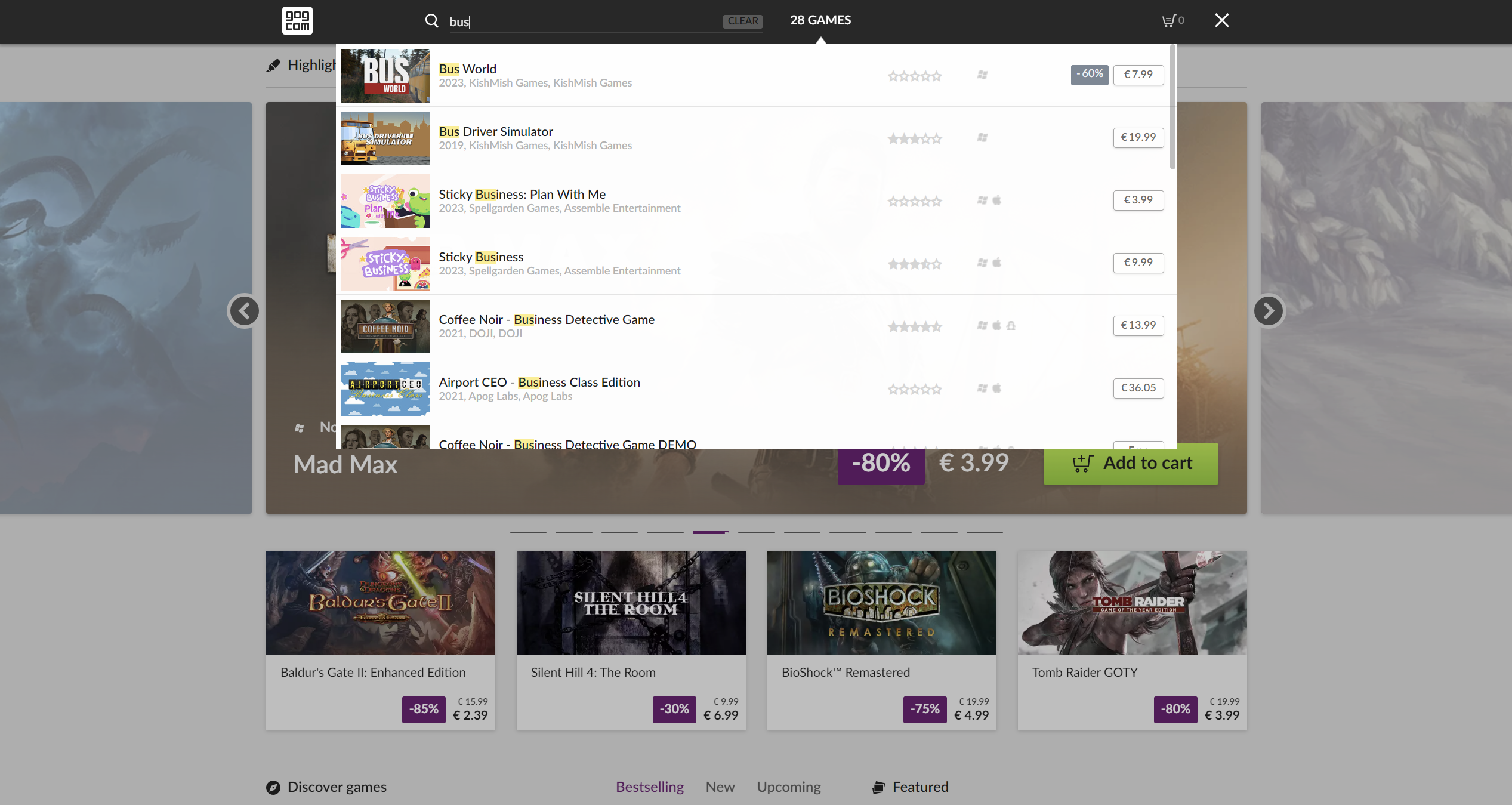Viewport: 1512px width, 805px height.
Task: Click the GOG.com logo
Action: pos(297,21)
